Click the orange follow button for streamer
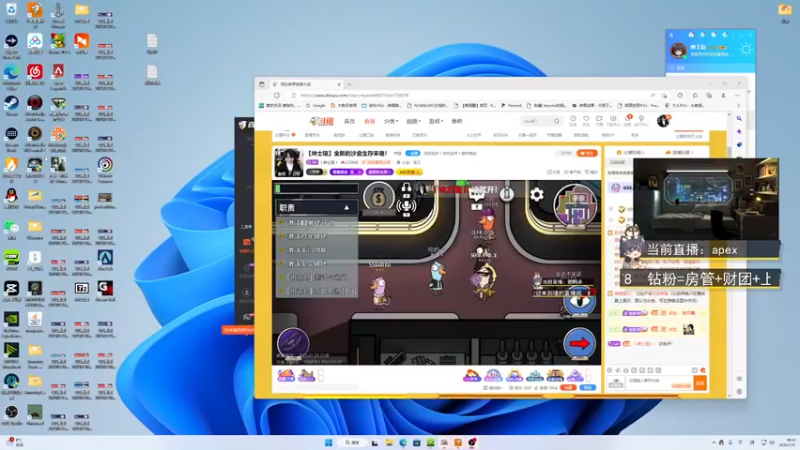800x450 pixels. (x=587, y=153)
